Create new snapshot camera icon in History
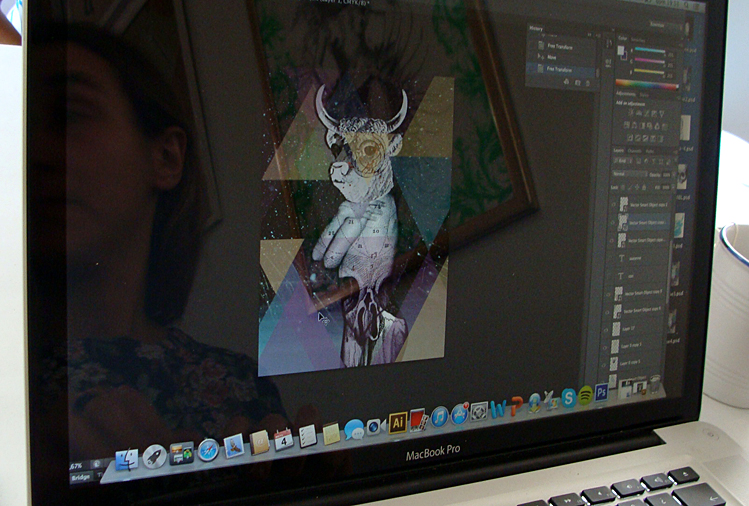 [x=578, y=82]
